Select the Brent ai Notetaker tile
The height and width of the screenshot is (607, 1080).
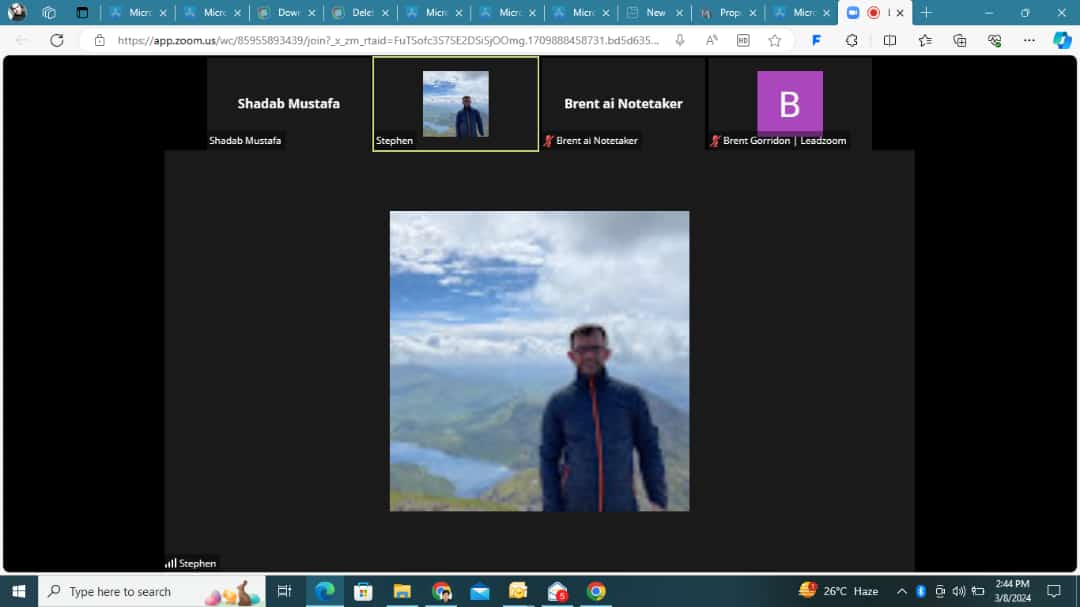click(x=623, y=103)
